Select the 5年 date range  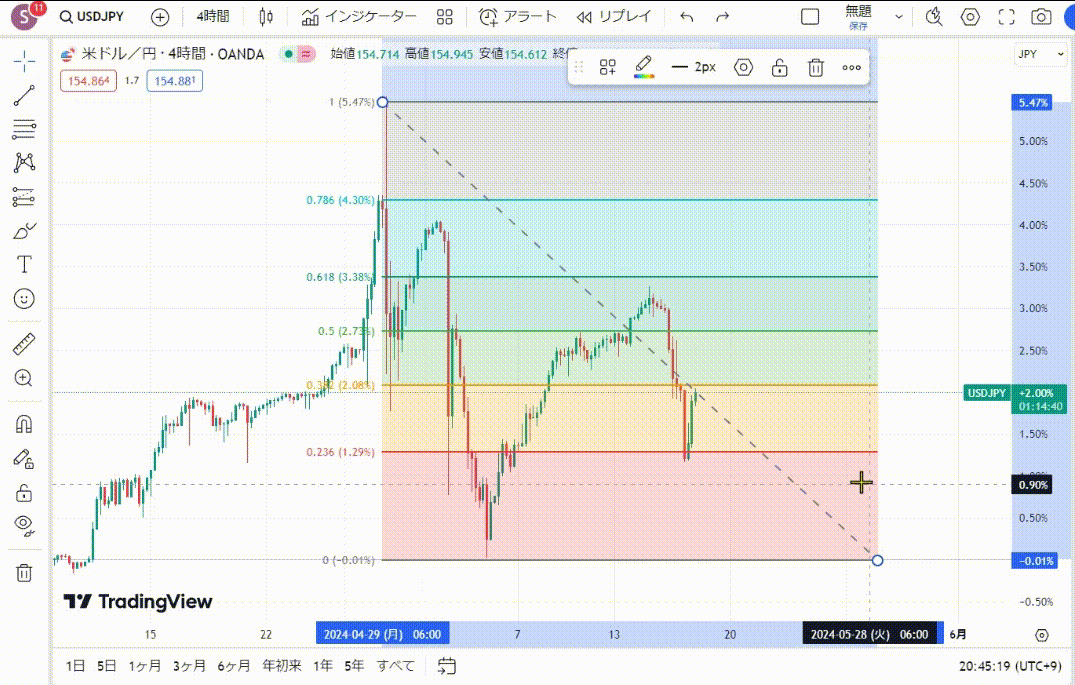click(x=354, y=666)
